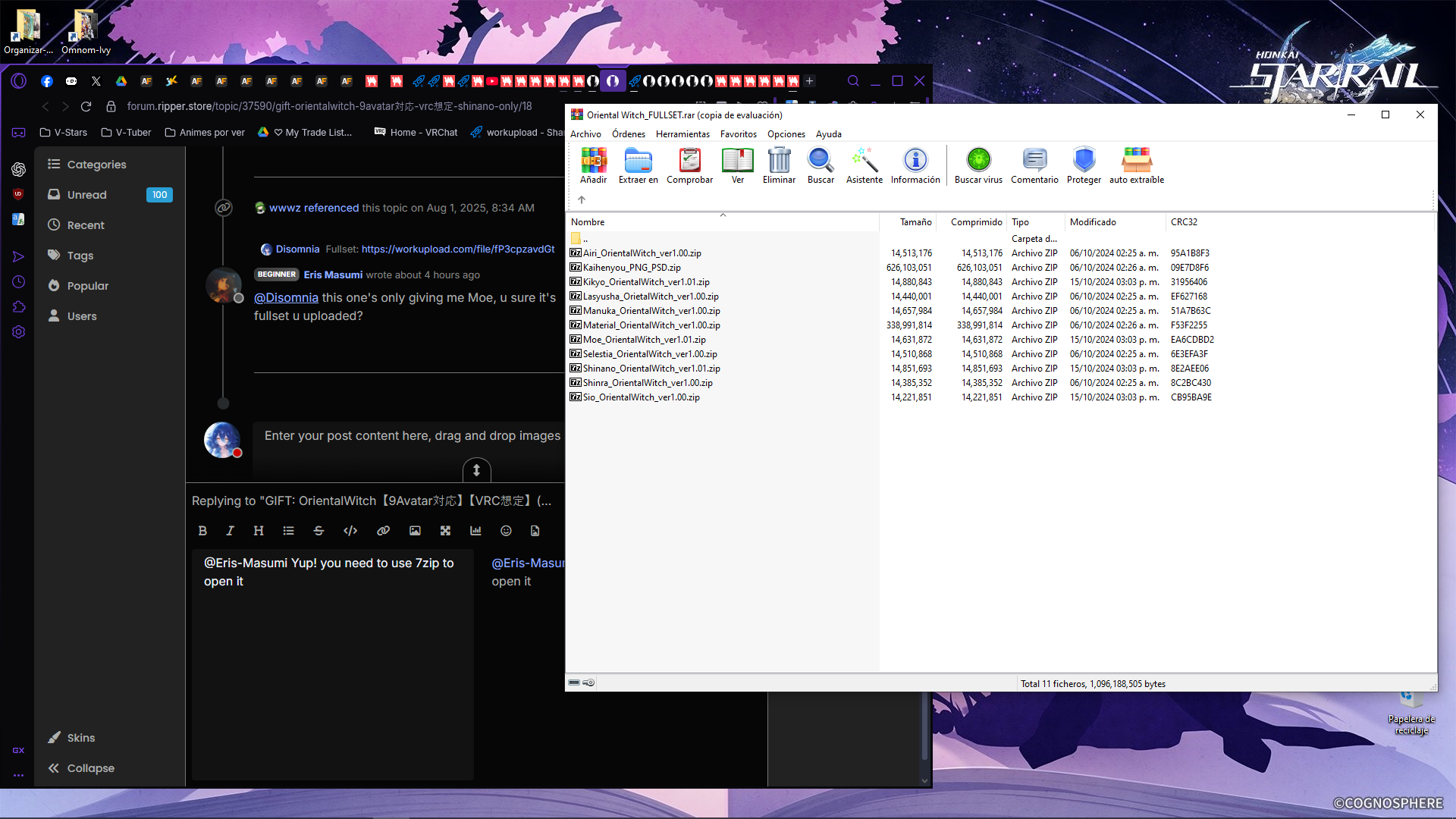1456x819 pixels.
Task: Click the Buscar virus icon
Action: [978, 165]
